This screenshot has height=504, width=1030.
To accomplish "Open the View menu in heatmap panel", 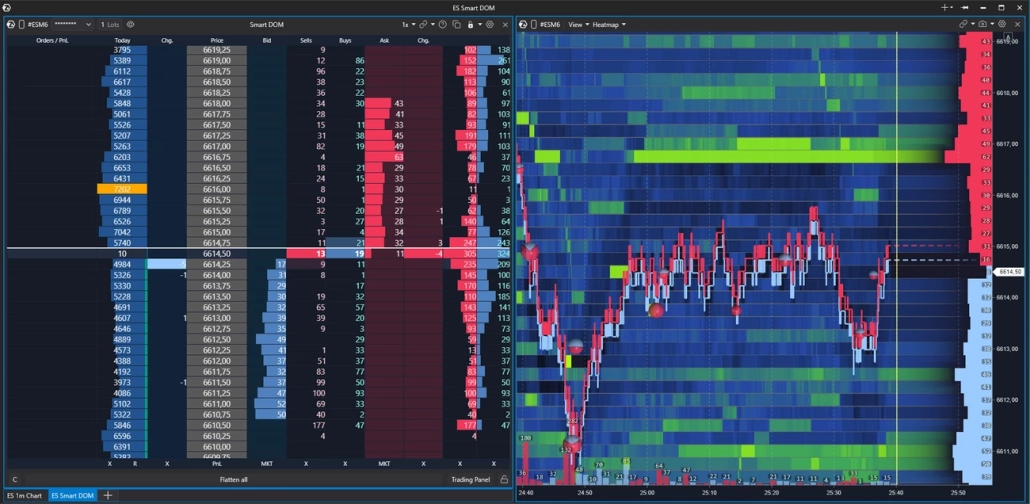I will tap(578, 24).
